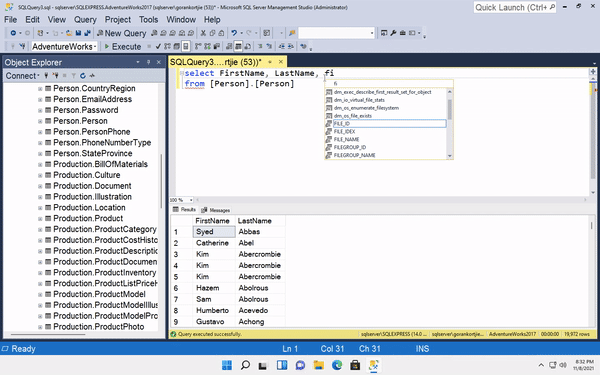Open the Help menu
This screenshot has height=375, width=600.
pos(212,20)
